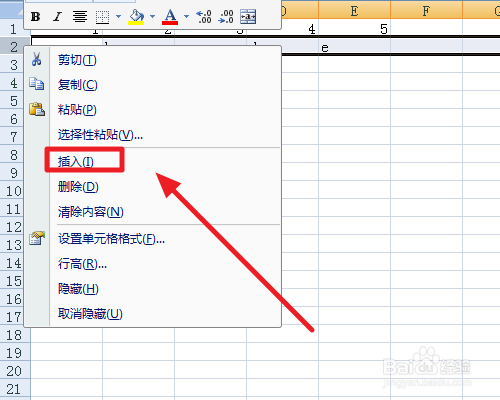Click the borders icon in mini toolbar
This screenshot has height=400, width=500.
click(102, 17)
